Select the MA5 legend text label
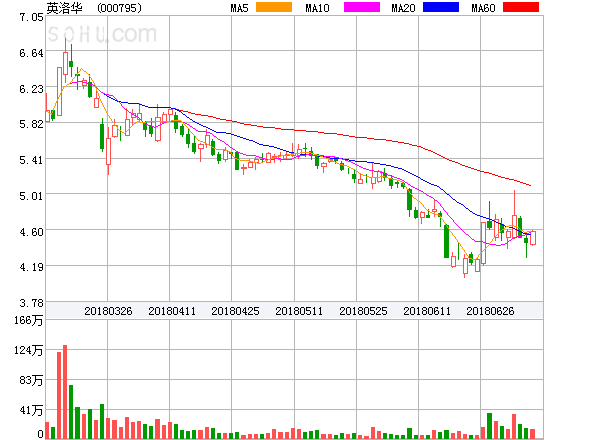This screenshot has width=600, height=440. [239, 8]
